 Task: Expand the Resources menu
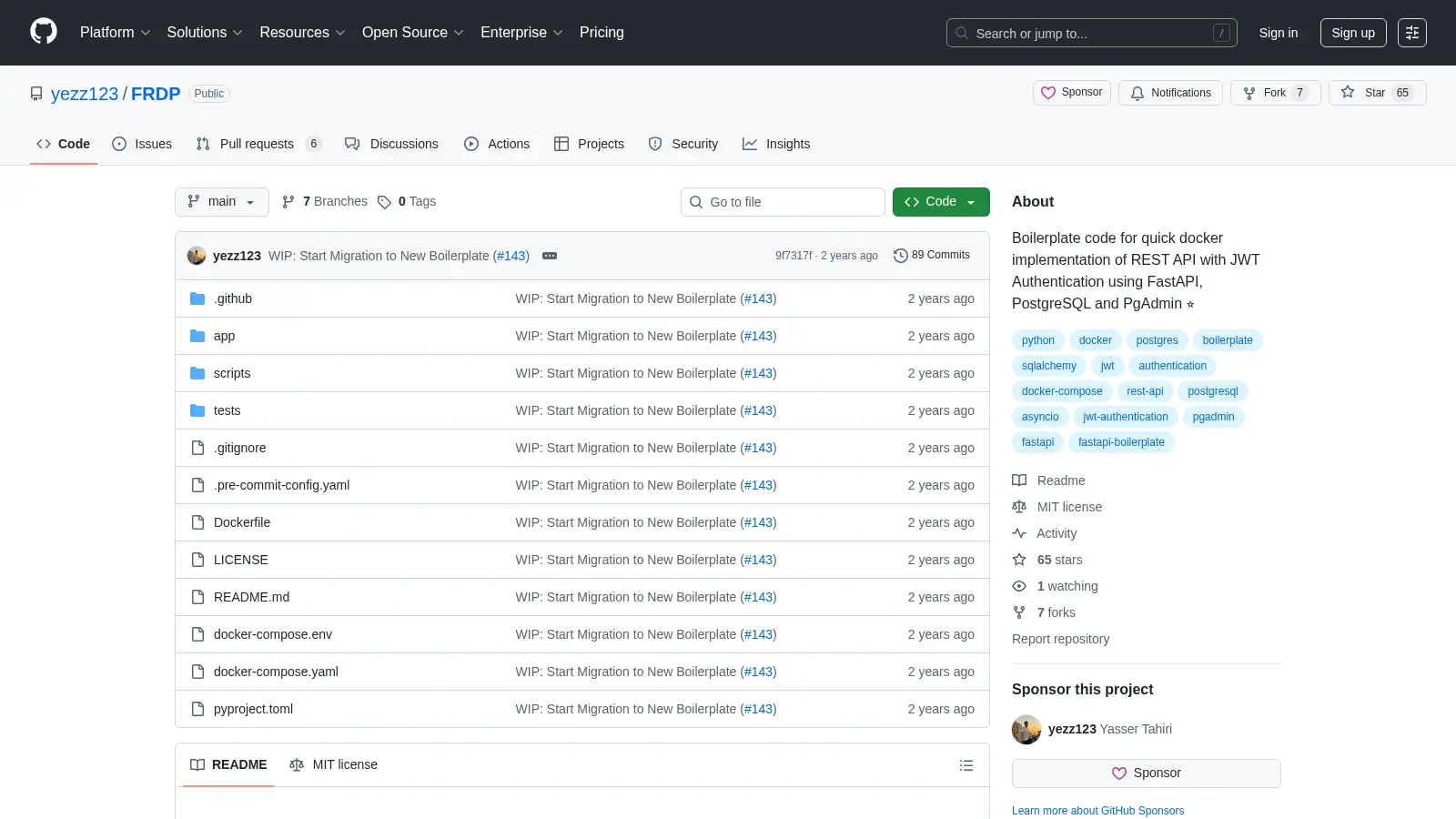click(x=302, y=33)
